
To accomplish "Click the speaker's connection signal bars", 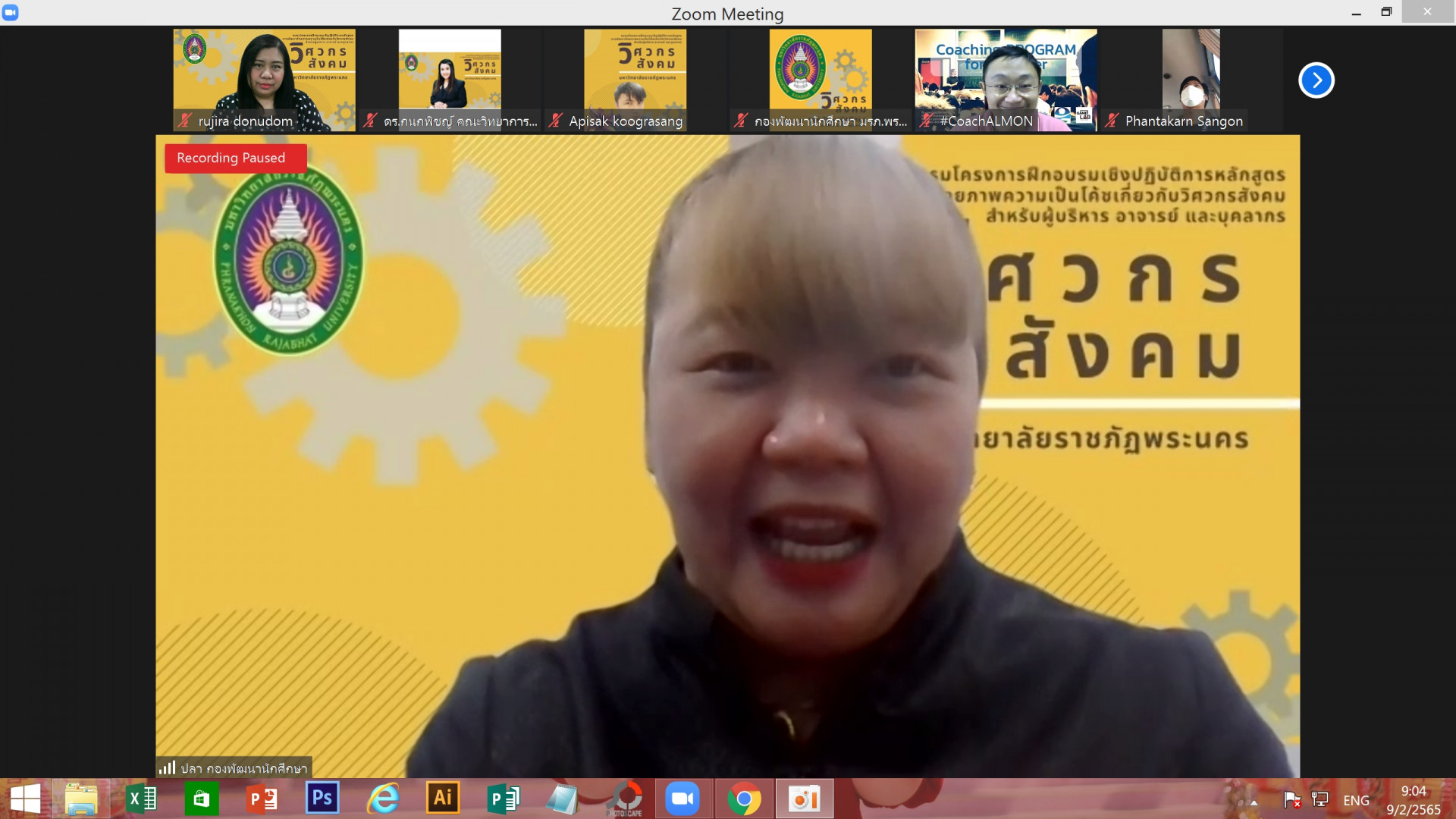I will pos(167,767).
